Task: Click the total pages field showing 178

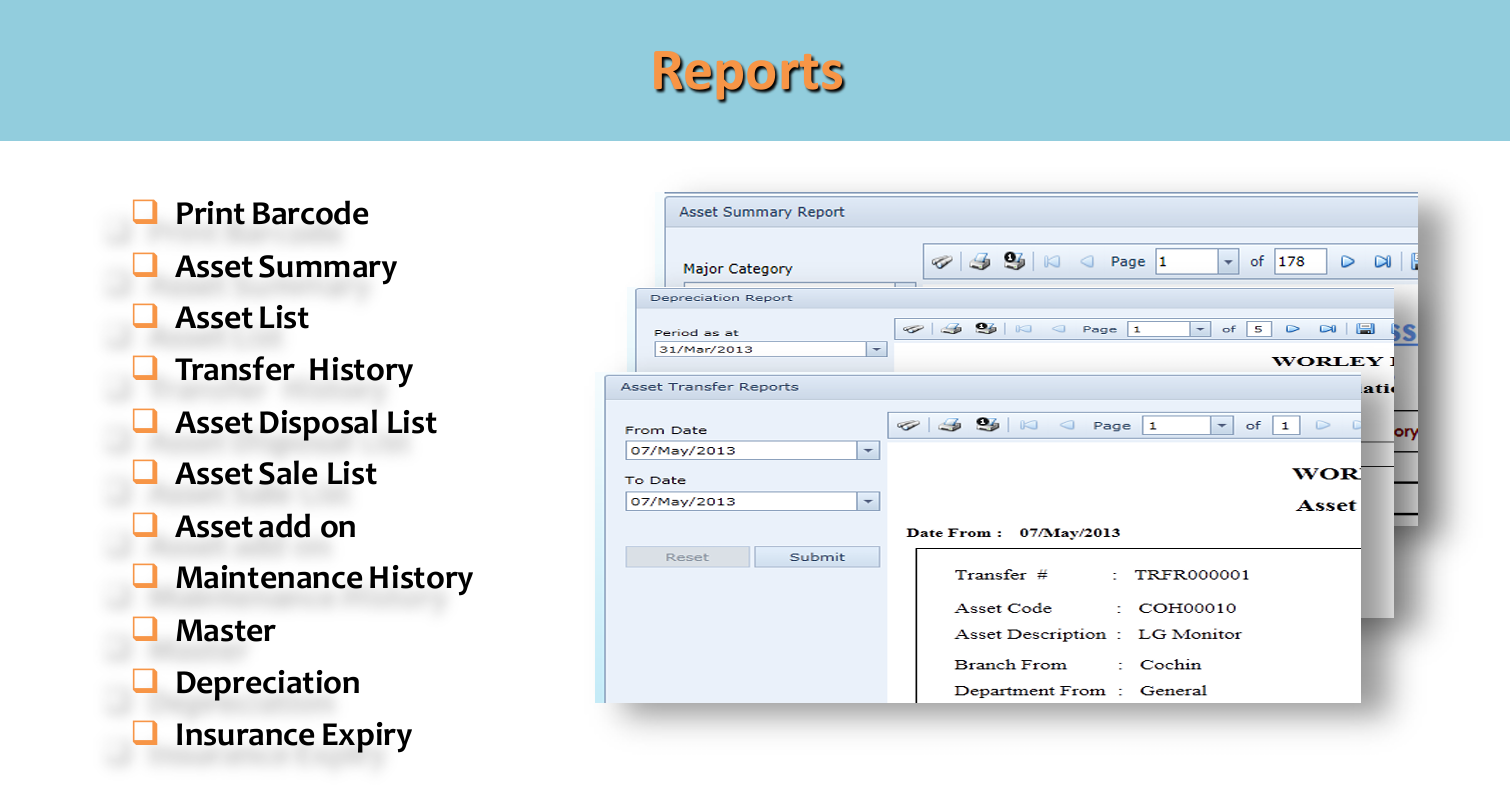Action: (1300, 262)
